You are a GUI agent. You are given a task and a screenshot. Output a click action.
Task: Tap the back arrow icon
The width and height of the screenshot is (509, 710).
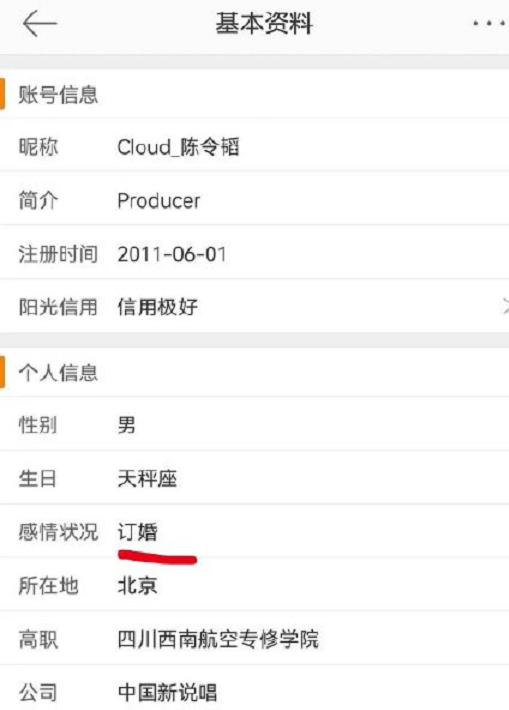pos(40,24)
